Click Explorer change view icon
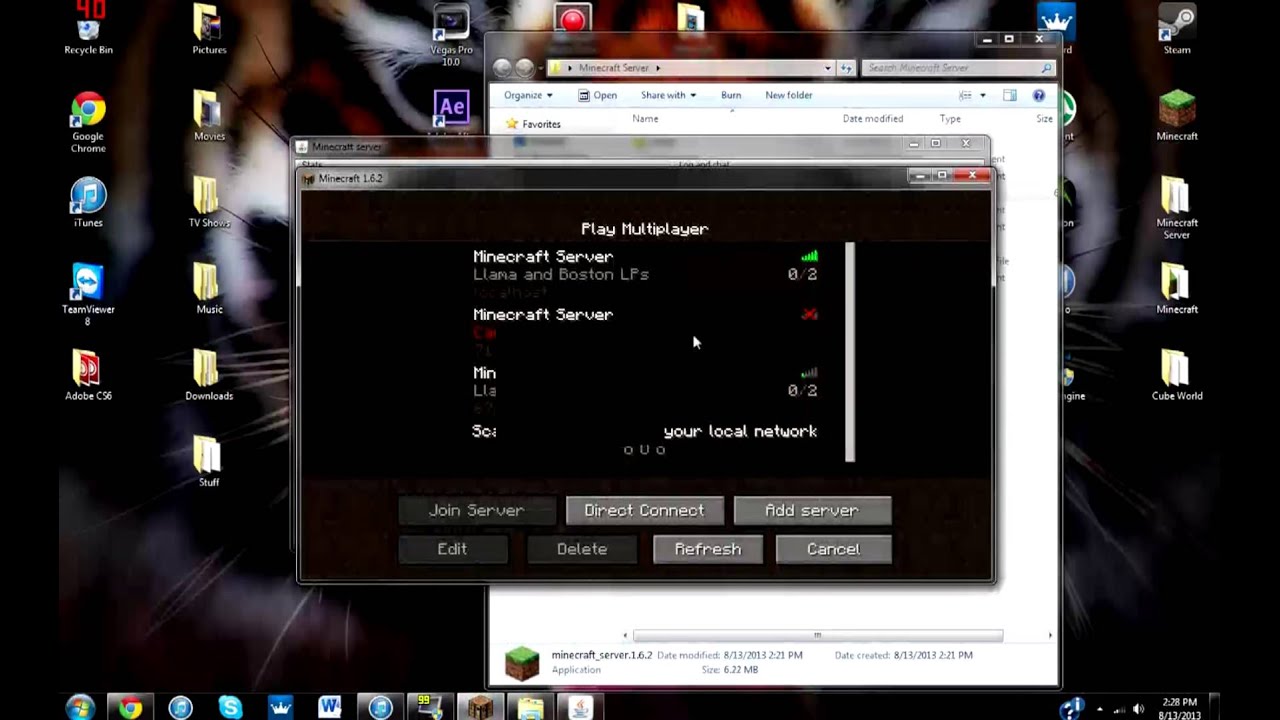 click(965, 95)
